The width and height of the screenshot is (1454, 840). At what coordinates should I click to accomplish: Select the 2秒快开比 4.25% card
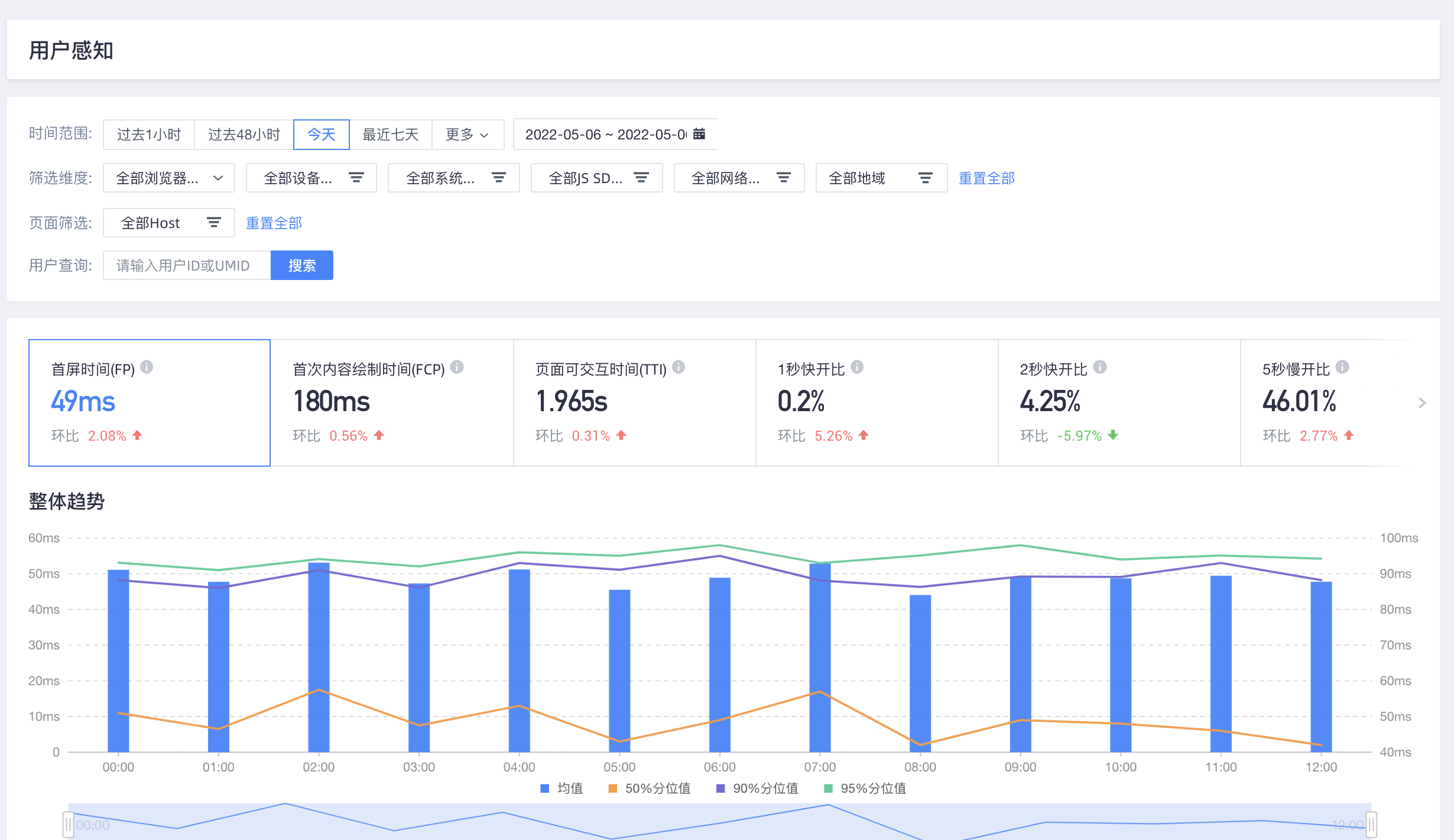1119,403
